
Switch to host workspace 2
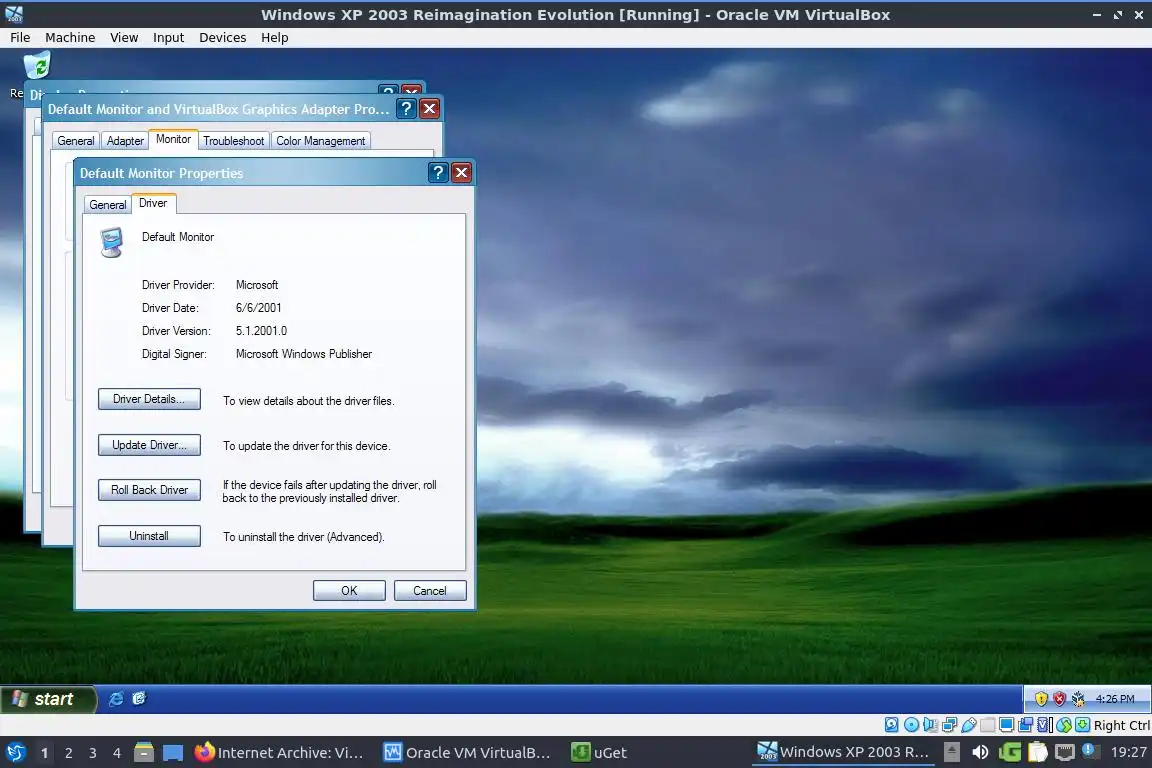[x=69, y=753]
